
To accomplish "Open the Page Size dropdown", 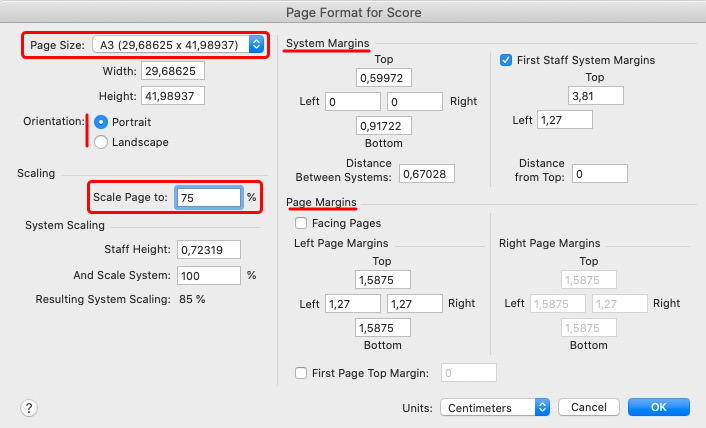I will pos(178,44).
